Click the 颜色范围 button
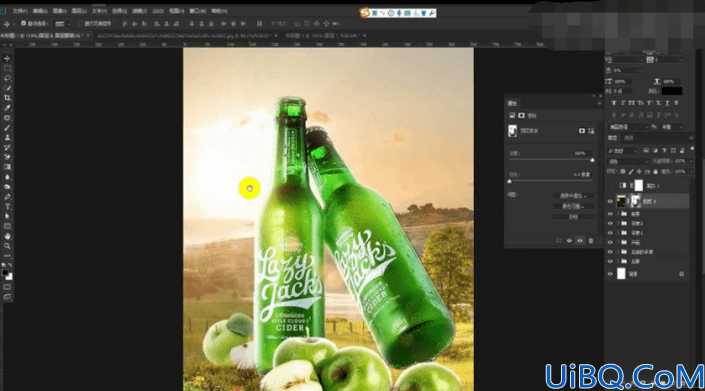Image resolution: width=705 pixels, height=391 pixels. click(573, 206)
